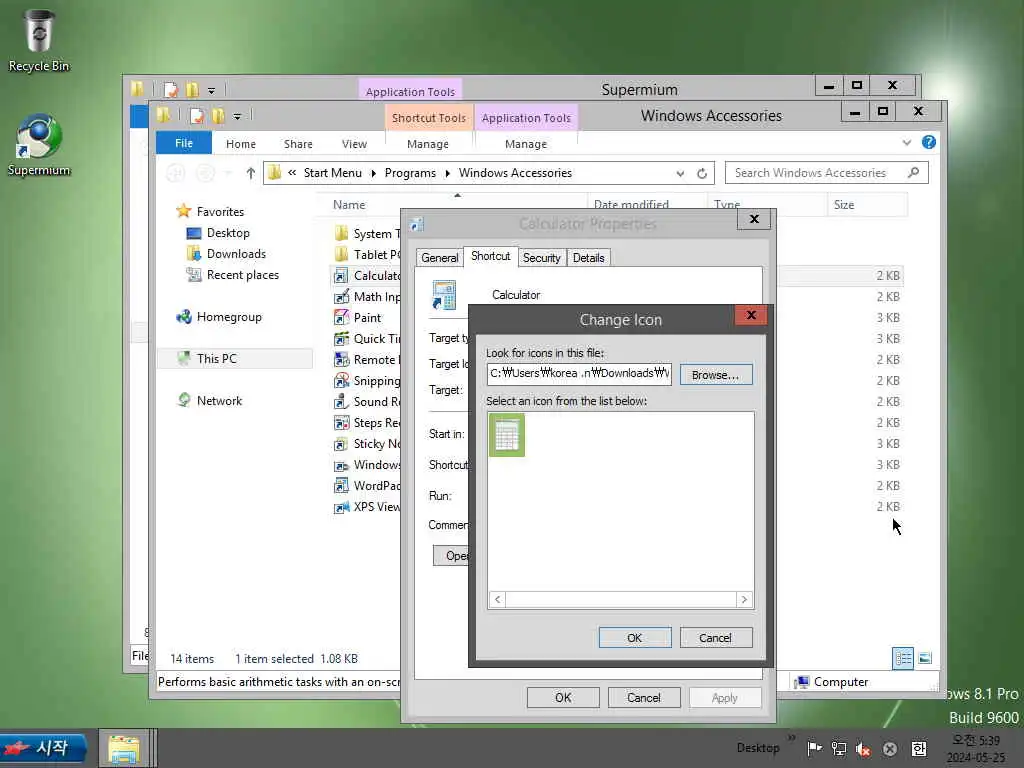Open the Share ribbon tab

pos(298,144)
